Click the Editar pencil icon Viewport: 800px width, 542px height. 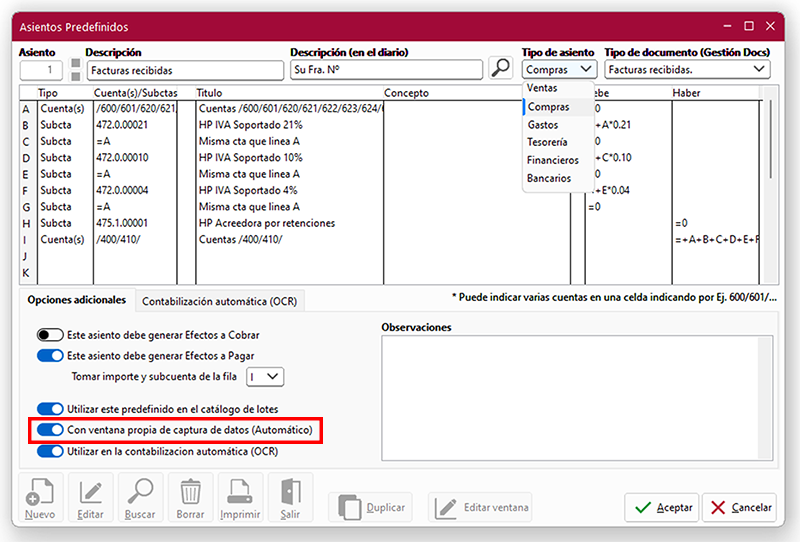click(x=91, y=497)
